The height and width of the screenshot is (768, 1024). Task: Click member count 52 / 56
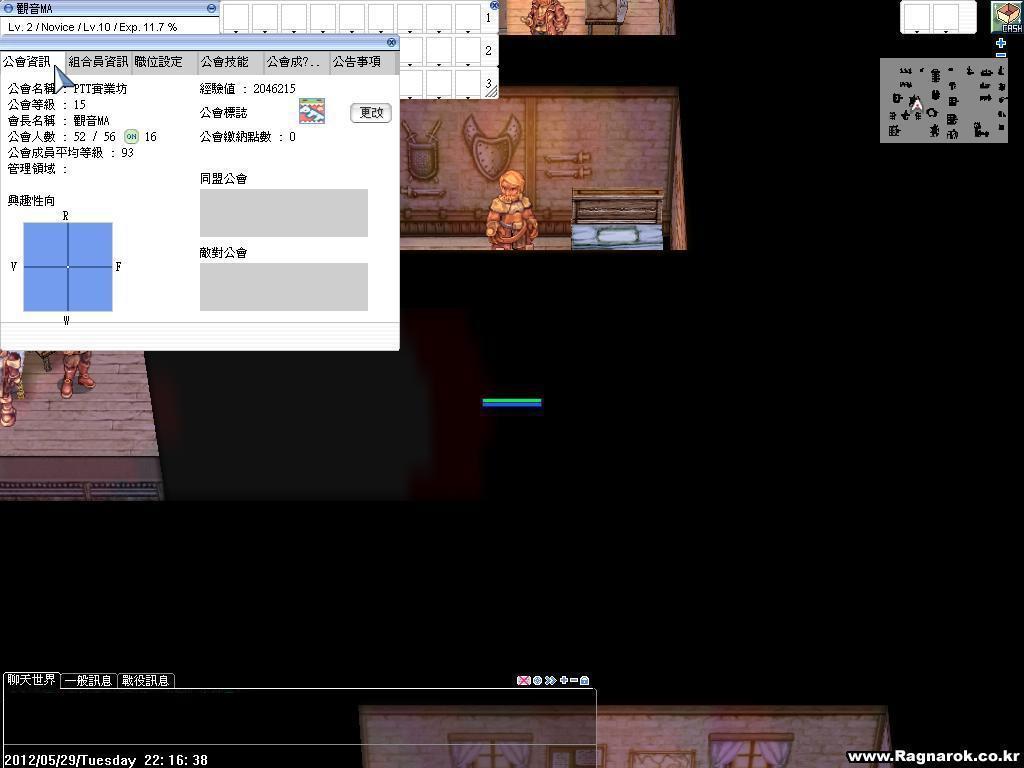(94, 136)
